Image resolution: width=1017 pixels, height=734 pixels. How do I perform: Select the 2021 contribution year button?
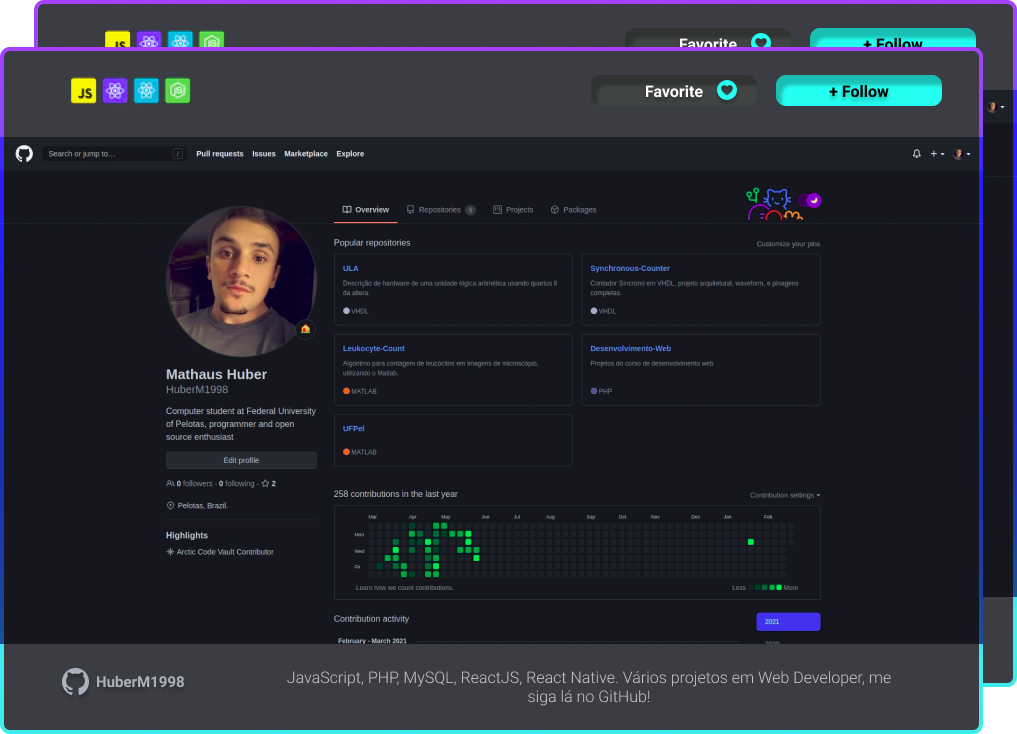pos(788,622)
